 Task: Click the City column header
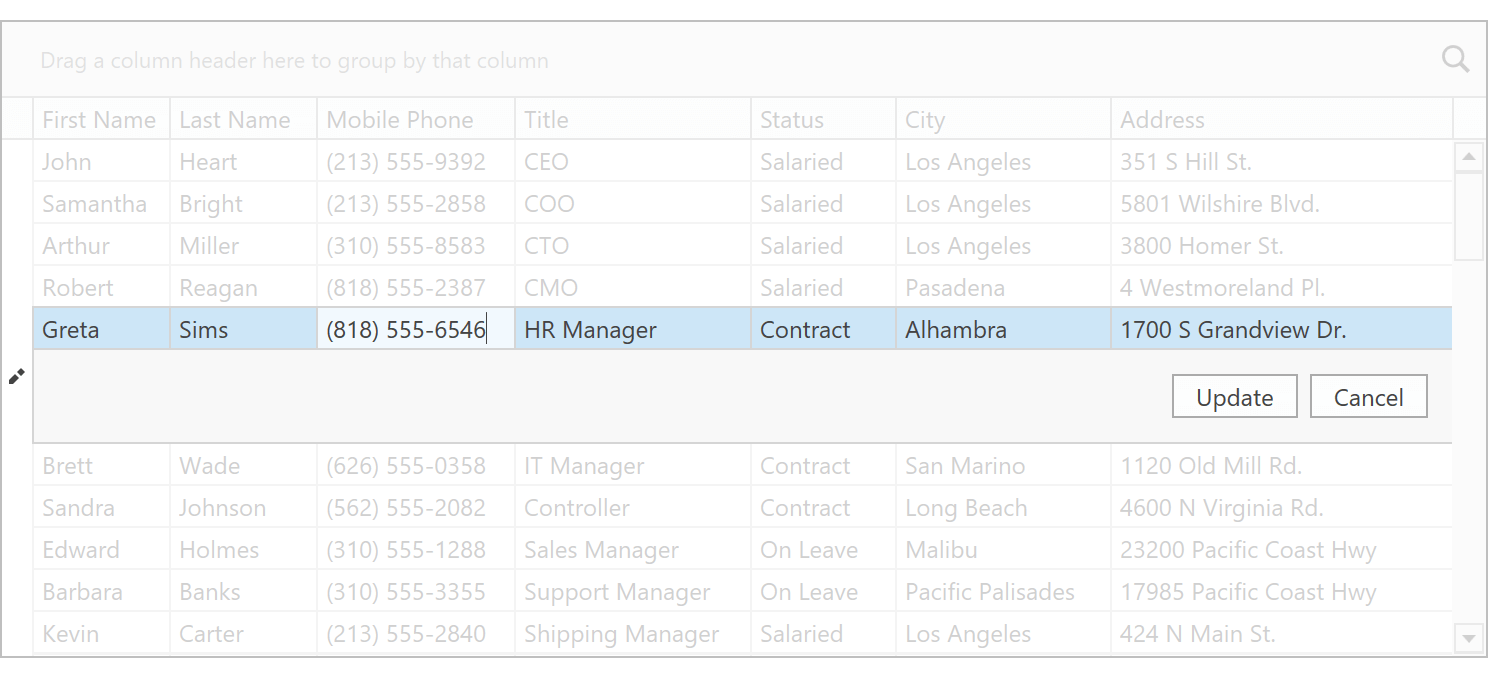coord(925,120)
